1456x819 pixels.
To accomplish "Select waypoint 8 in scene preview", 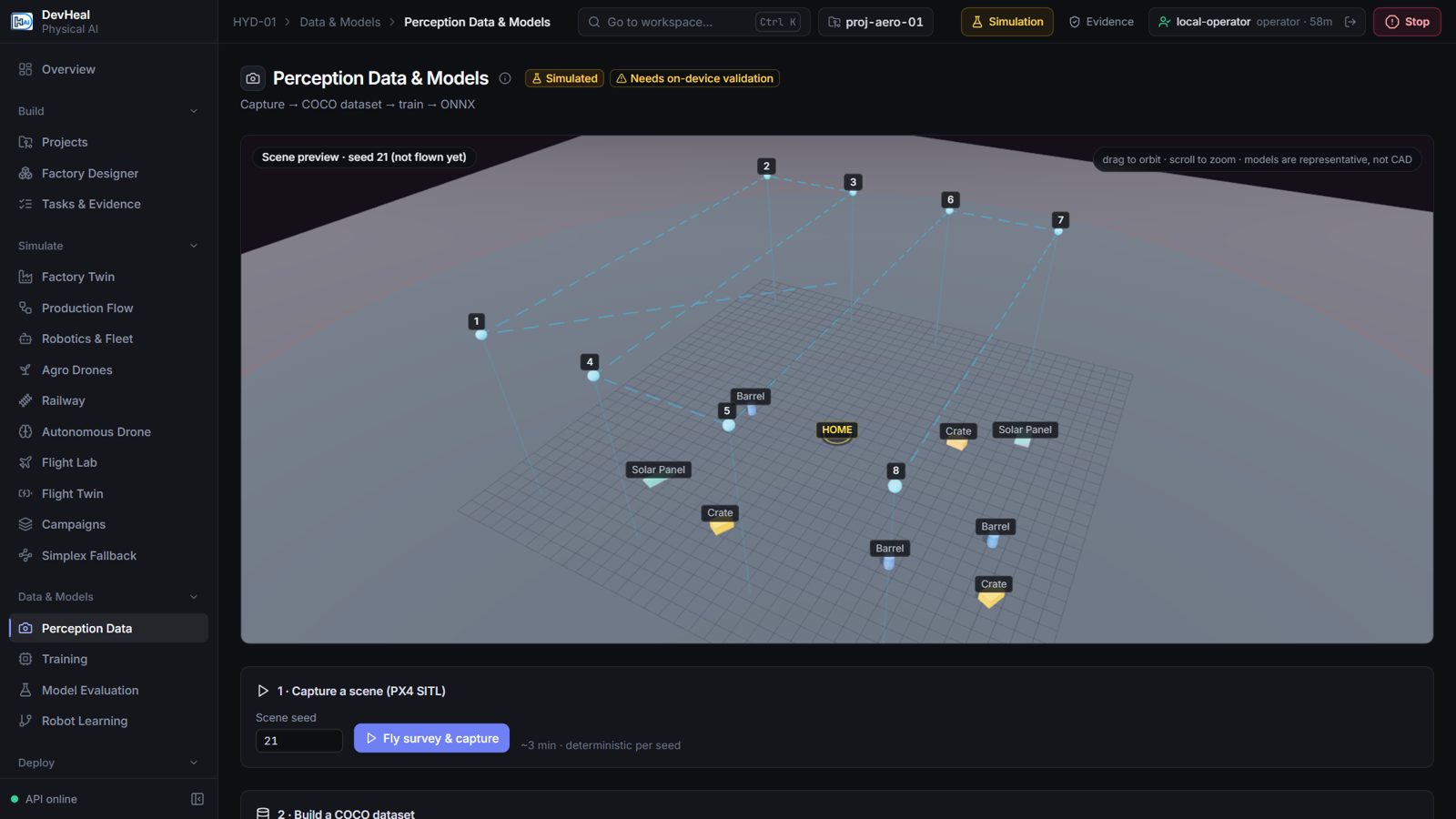I will [895, 471].
